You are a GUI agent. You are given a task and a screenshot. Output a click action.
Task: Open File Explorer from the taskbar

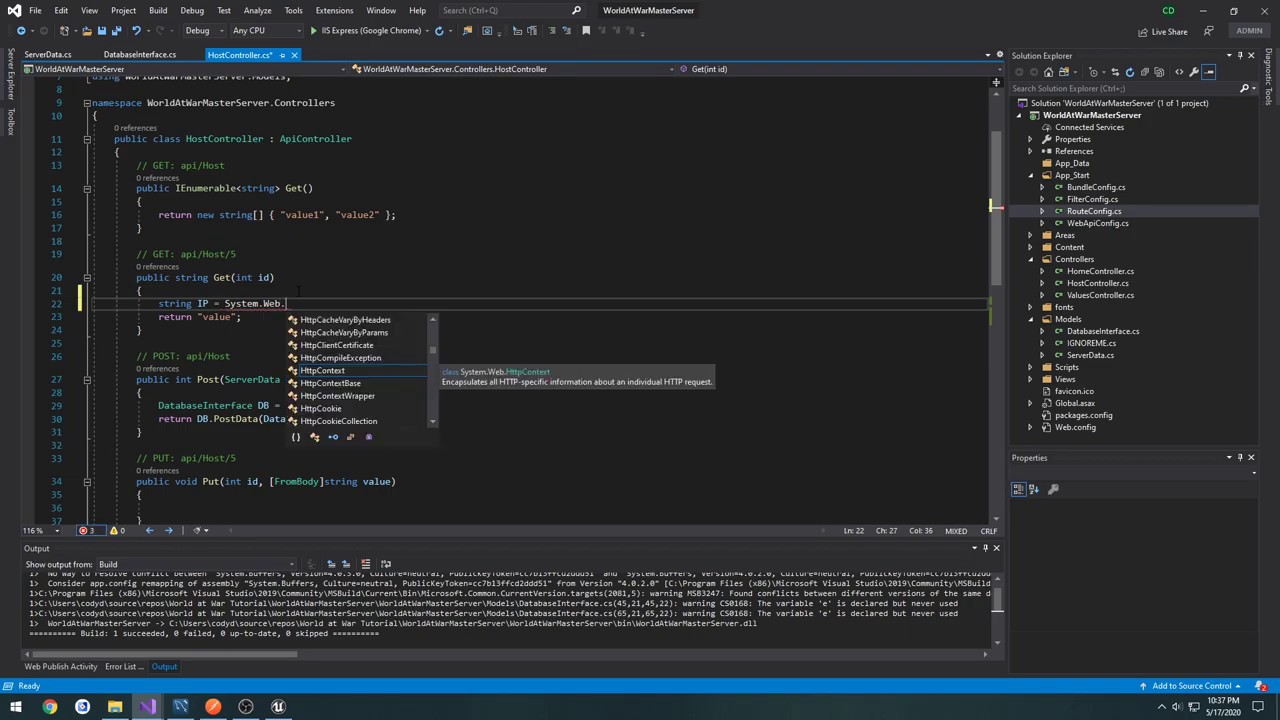click(x=115, y=707)
